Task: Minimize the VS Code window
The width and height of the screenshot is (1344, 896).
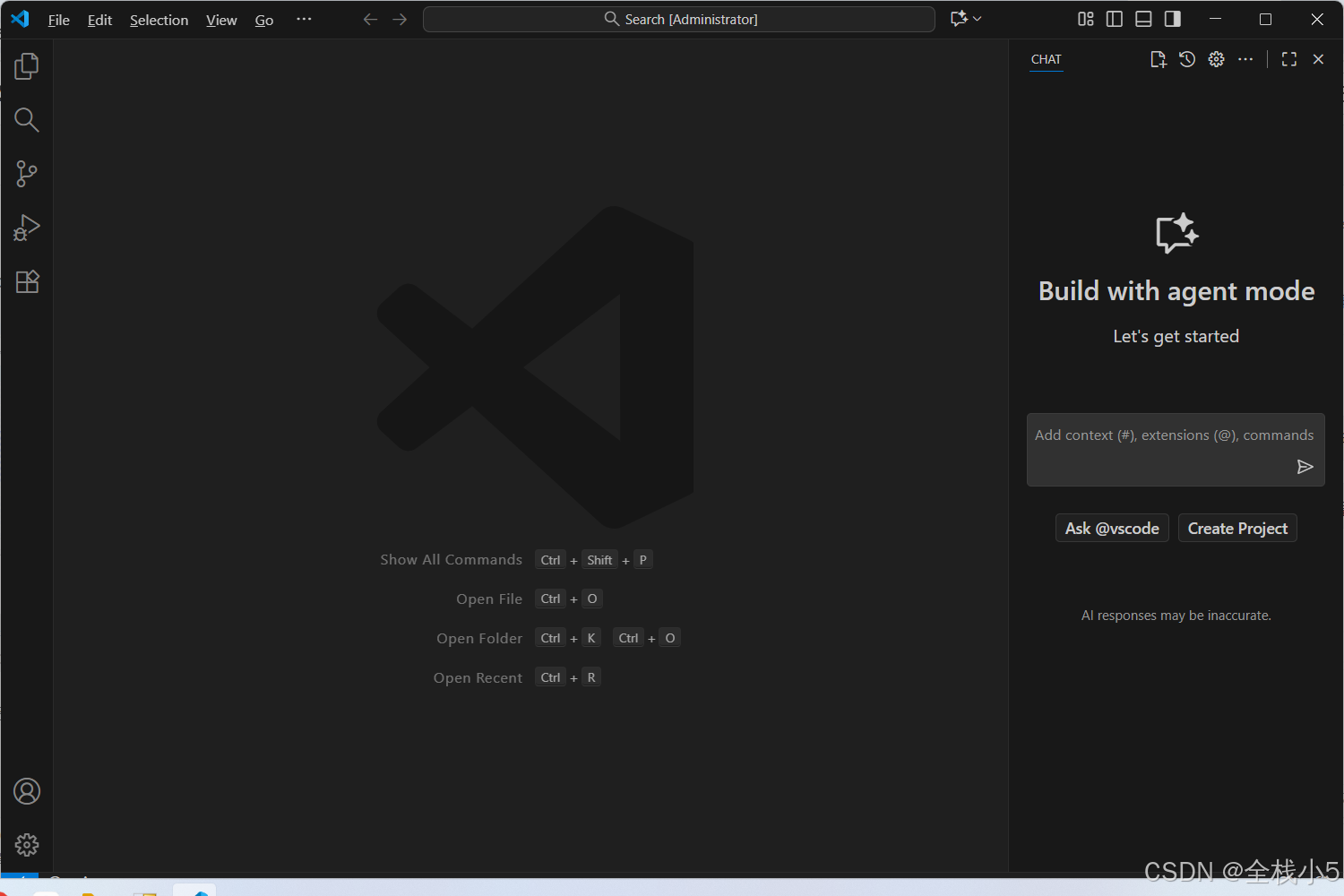Action: point(1215,19)
